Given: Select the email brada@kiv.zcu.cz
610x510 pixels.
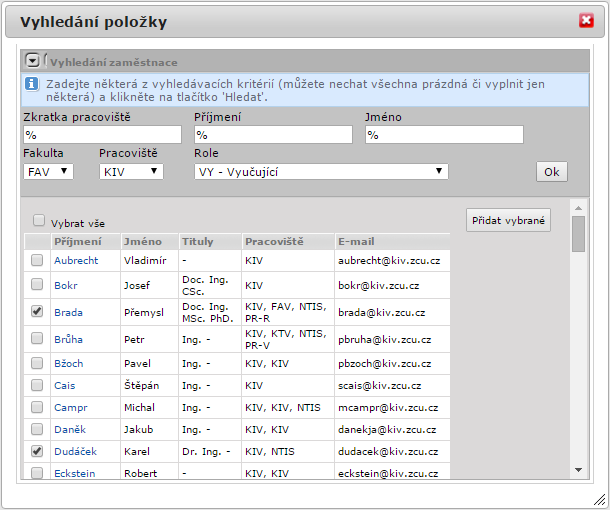Looking at the screenshot, I should 381,312.
